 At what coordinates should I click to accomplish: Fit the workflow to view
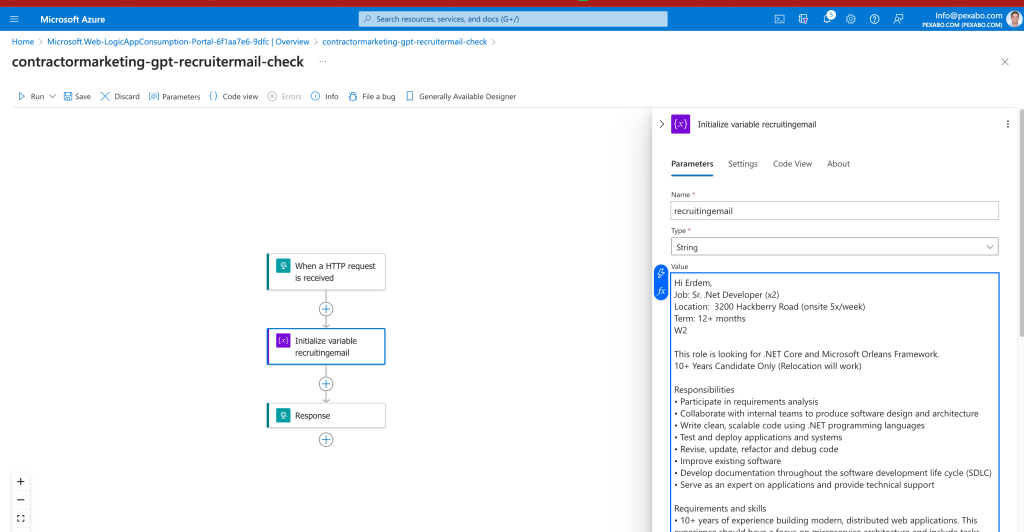click(21, 518)
